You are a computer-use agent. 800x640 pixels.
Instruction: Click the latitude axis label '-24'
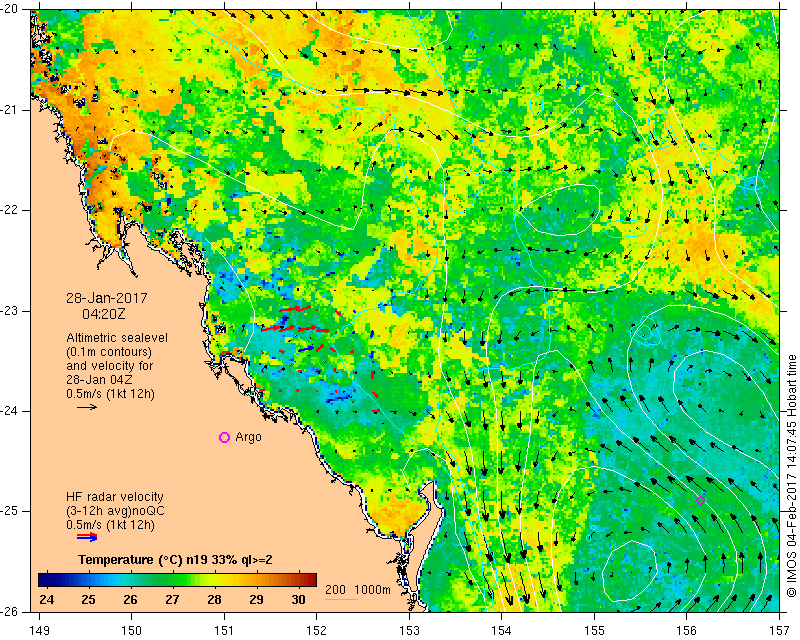[9, 411]
